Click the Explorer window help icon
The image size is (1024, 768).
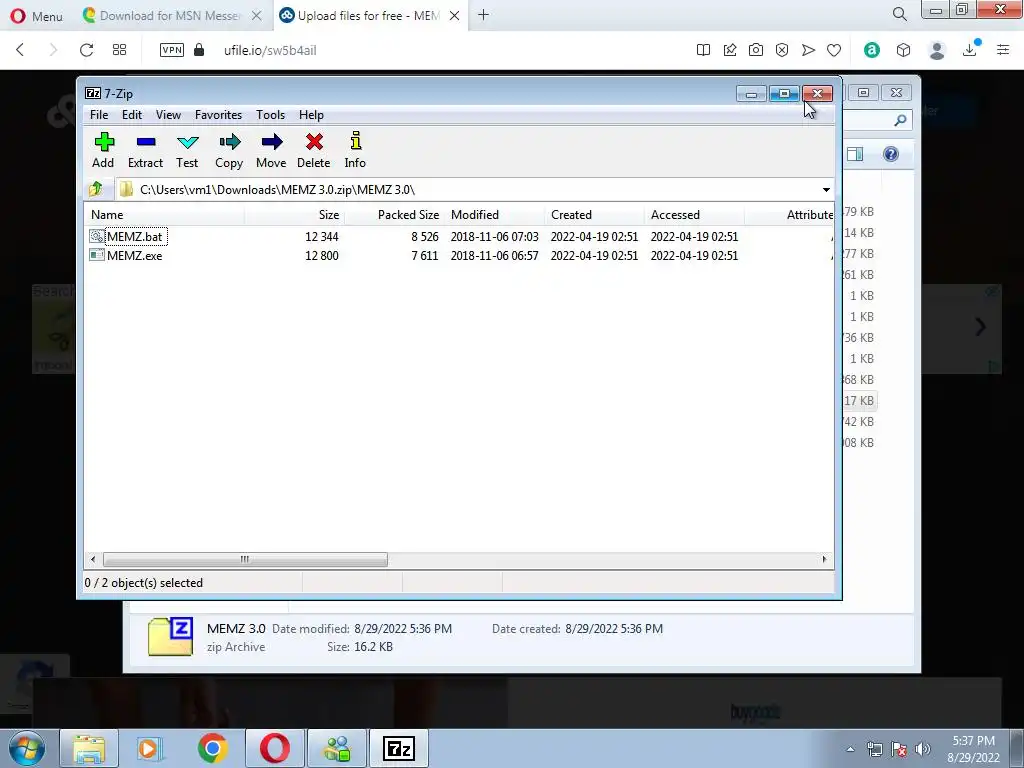click(891, 154)
